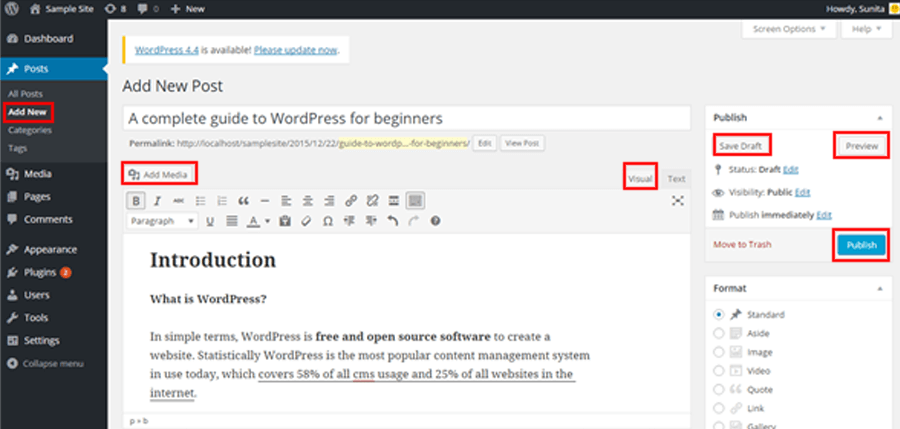
Task: Insert a blockquote
Action: pos(243,201)
